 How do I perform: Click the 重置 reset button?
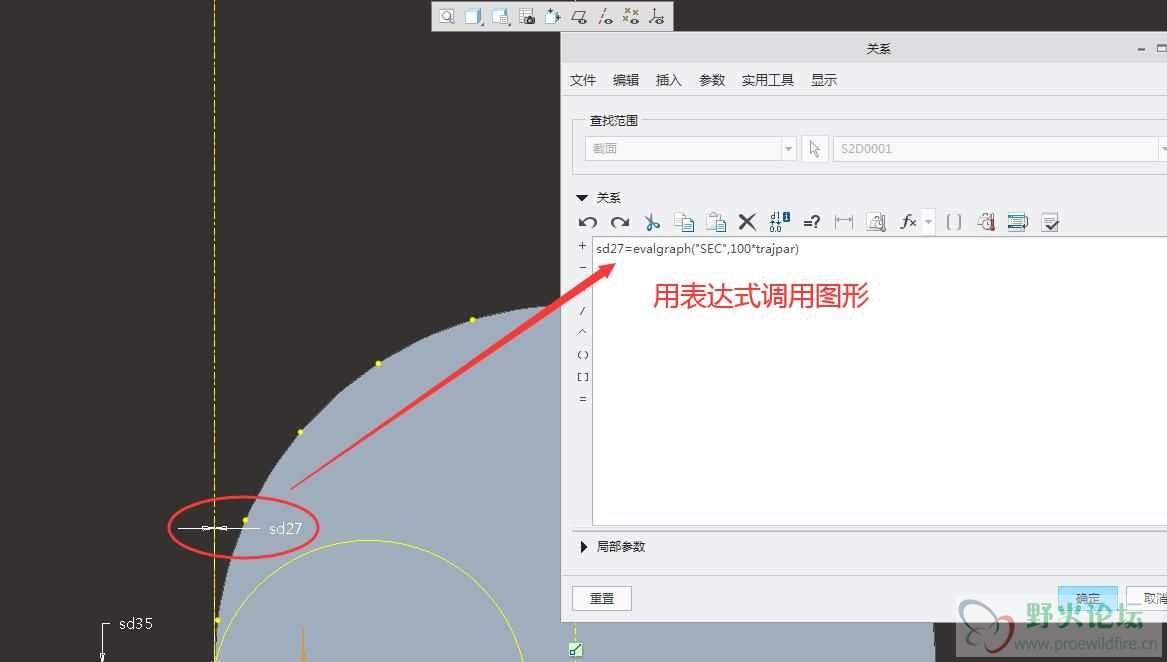[x=601, y=598]
